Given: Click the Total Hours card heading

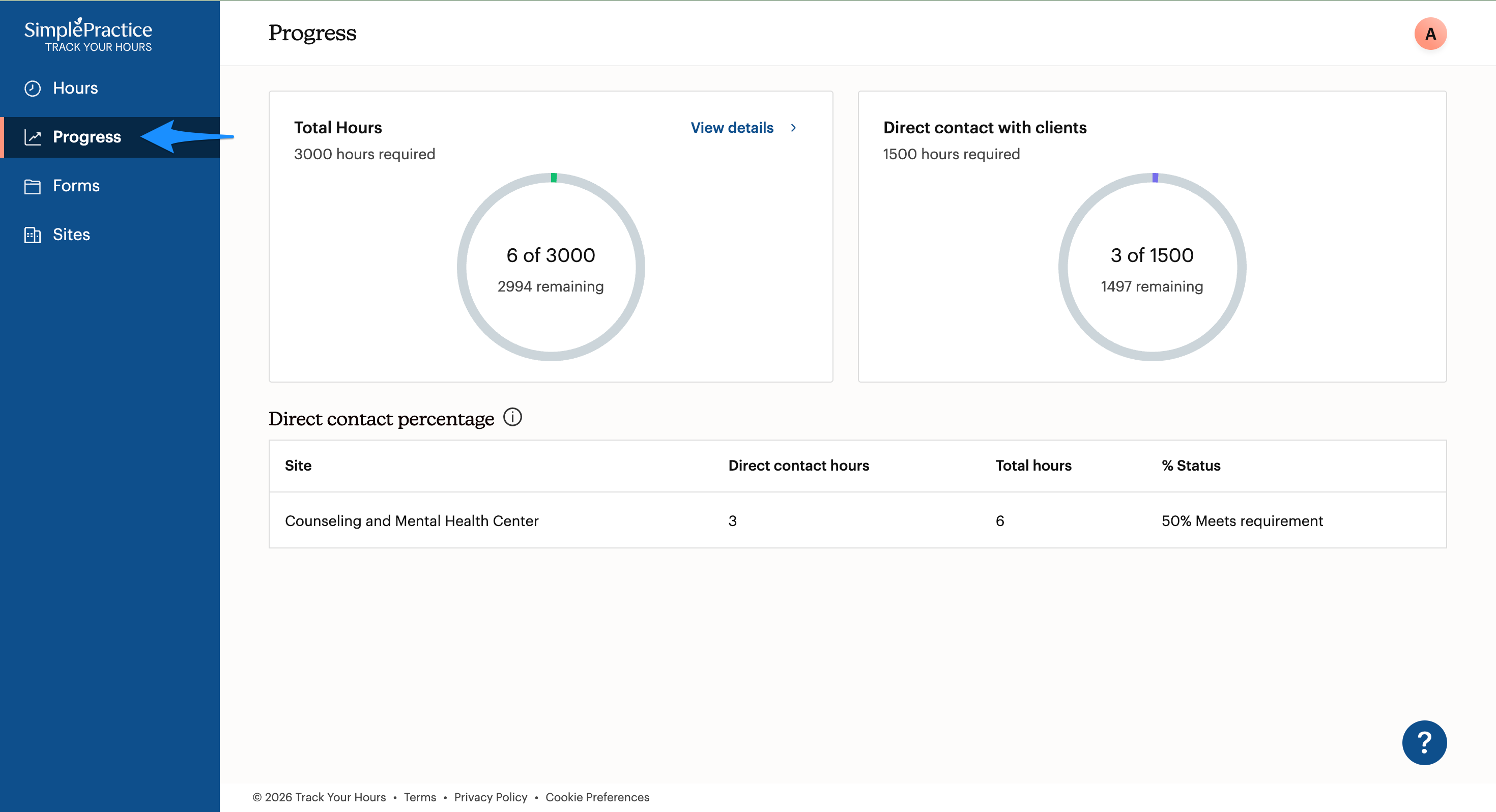Looking at the screenshot, I should (x=338, y=128).
